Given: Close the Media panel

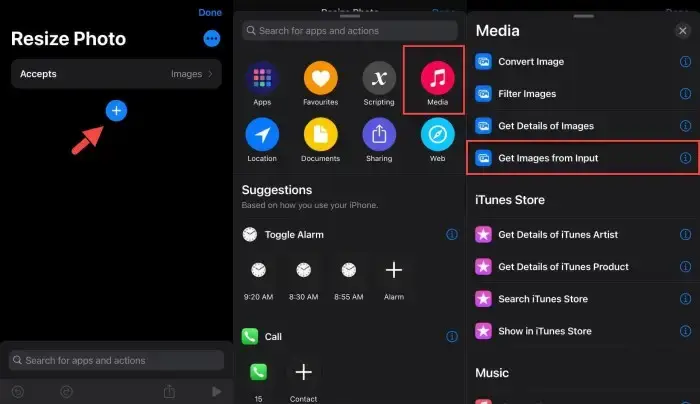Looking at the screenshot, I should pos(683,31).
